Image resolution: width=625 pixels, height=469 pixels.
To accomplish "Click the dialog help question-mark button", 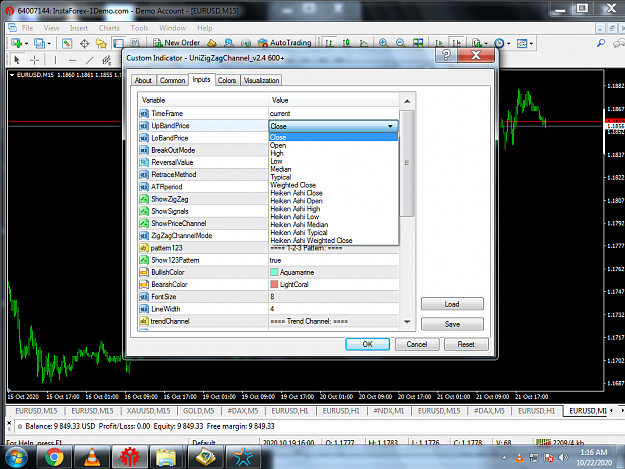I will pyautogui.click(x=446, y=55).
